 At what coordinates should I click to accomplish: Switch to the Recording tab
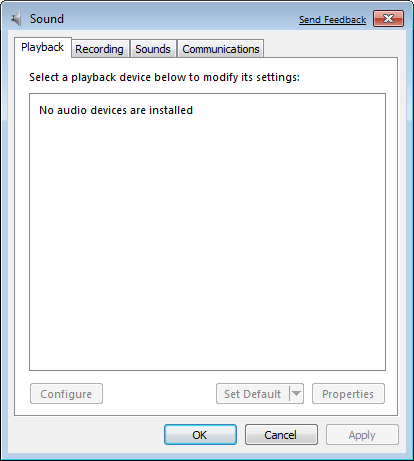pos(99,49)
